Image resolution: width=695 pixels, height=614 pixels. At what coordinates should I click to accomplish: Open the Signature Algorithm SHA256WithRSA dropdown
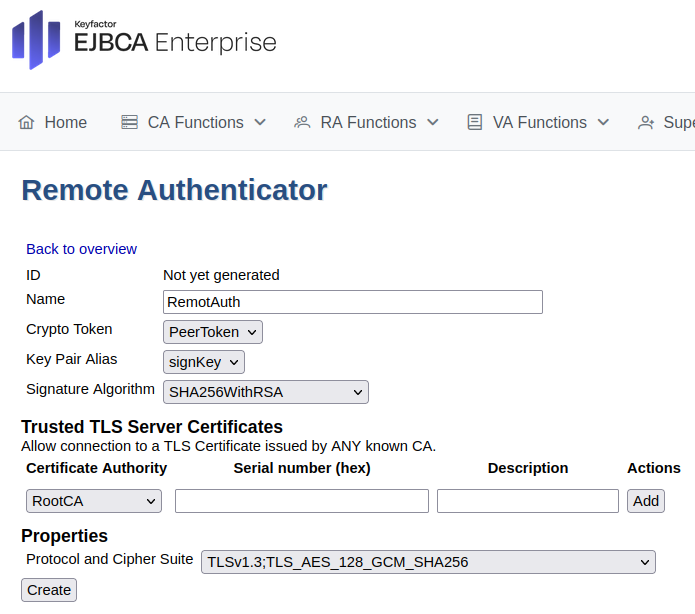(266, 392)
